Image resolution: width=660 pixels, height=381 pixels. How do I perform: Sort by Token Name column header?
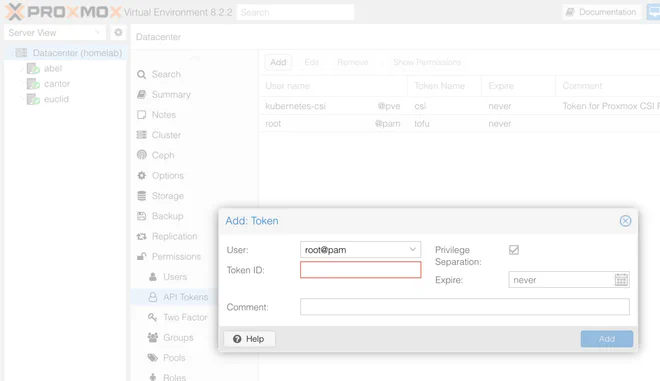click(x=444, y=86)
